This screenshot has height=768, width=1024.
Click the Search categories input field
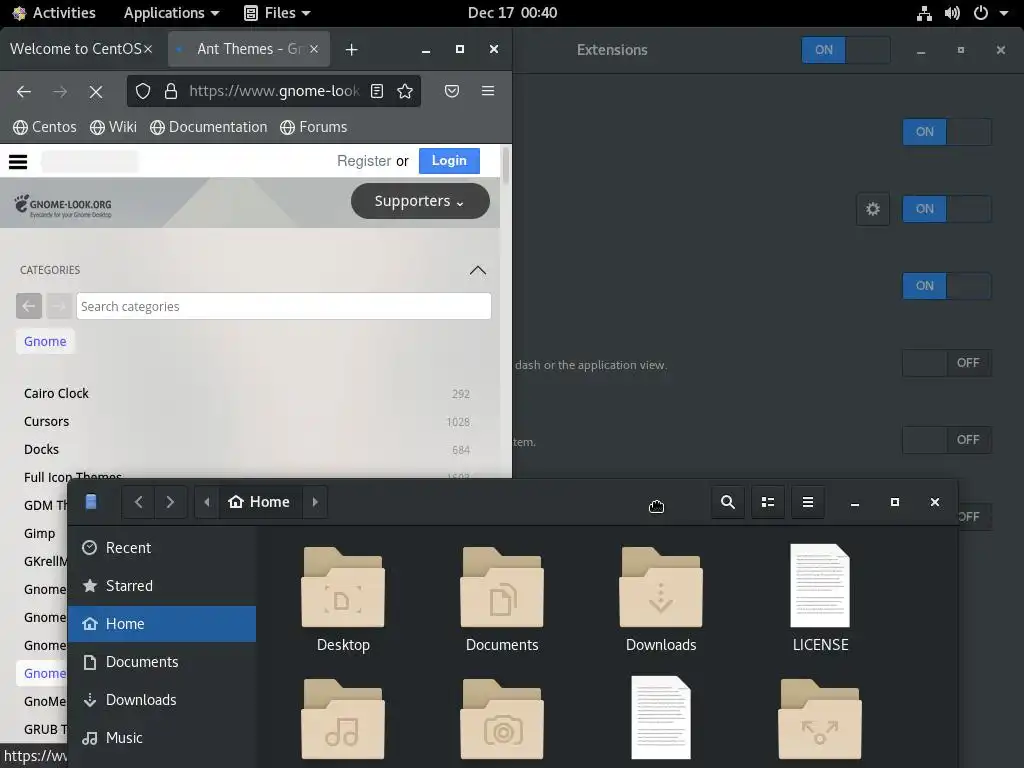pos(283,306)
